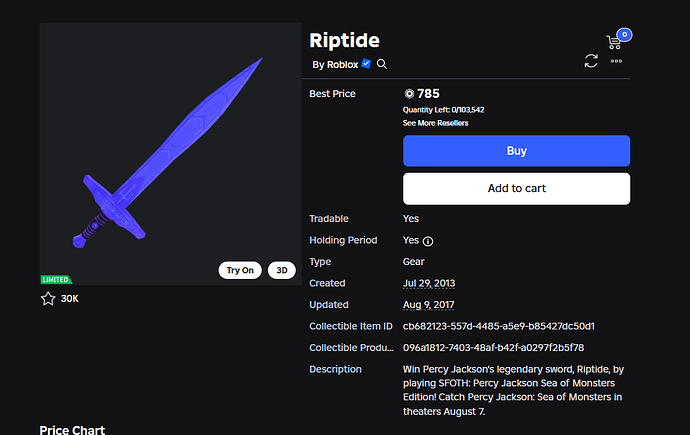Favorite the item with the star icon
The image size is (690, 435).
tap(48, 299)
